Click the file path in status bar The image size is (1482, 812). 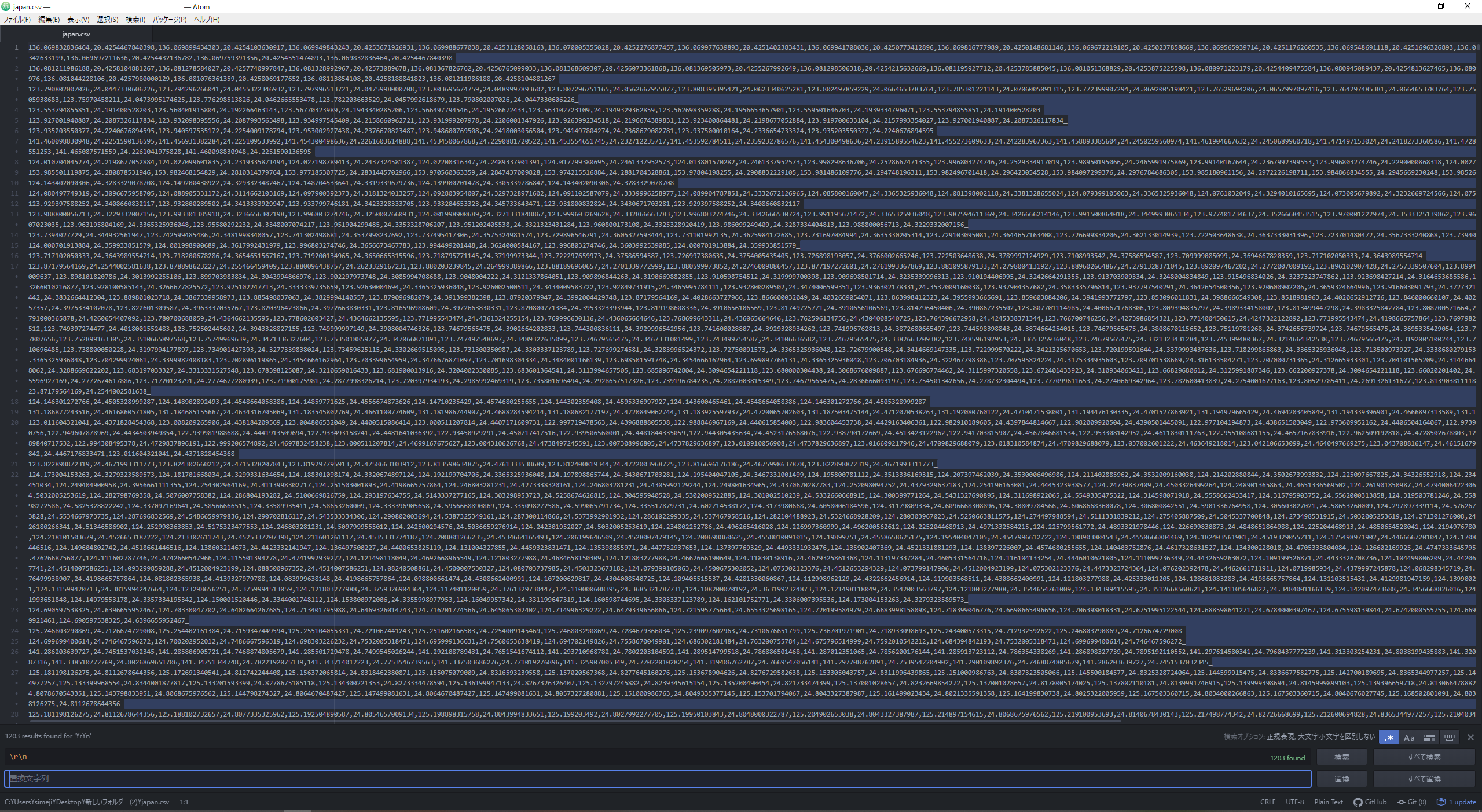87,802
